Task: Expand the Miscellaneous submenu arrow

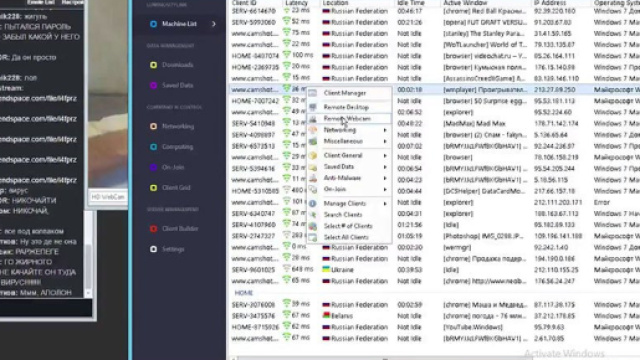Action: point(385,141)
